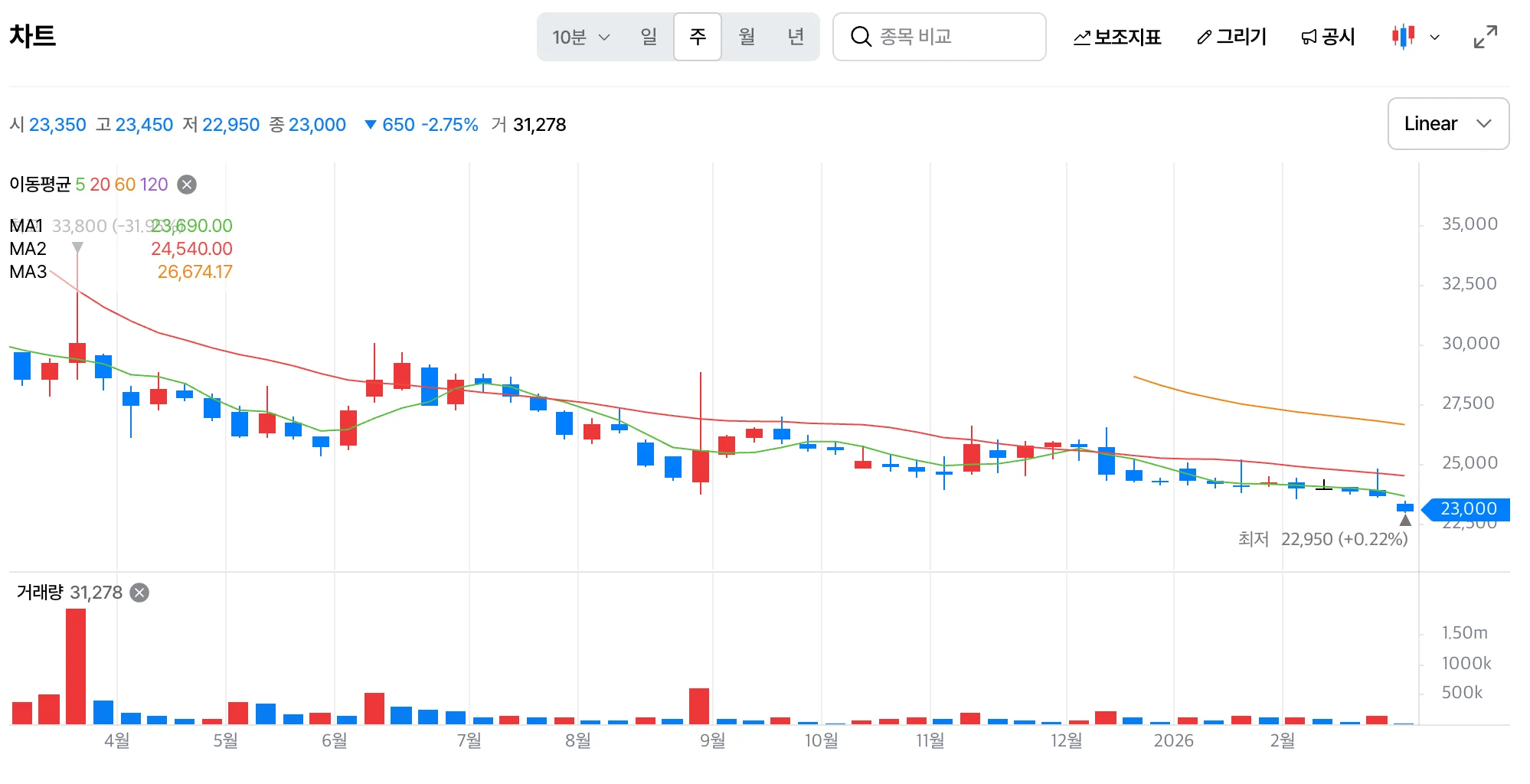
Task: Click the 이동평균 indicator label
Action: pyautogui.click(x=40, y=185)
